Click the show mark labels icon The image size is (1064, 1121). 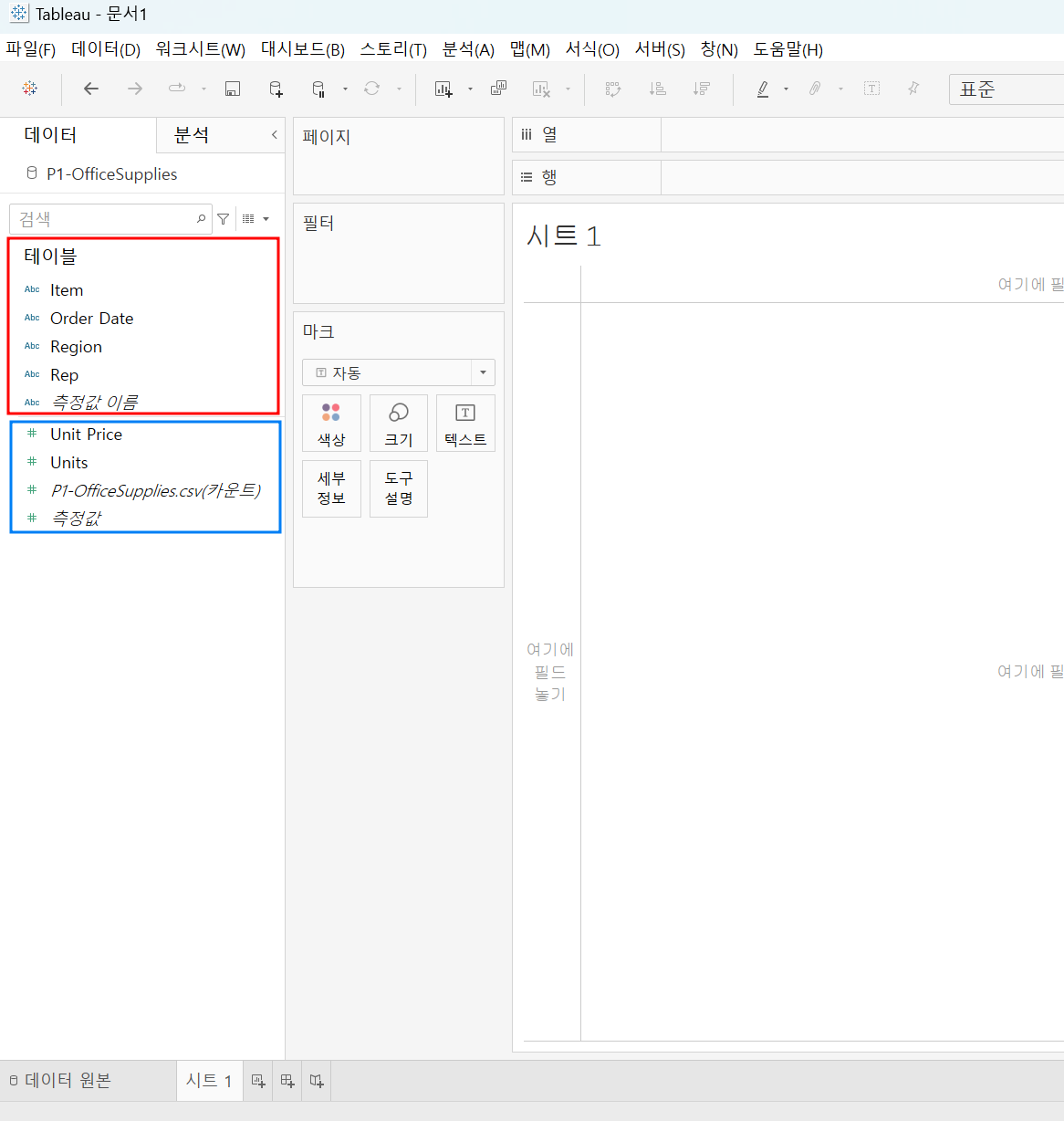coord(872,89)
